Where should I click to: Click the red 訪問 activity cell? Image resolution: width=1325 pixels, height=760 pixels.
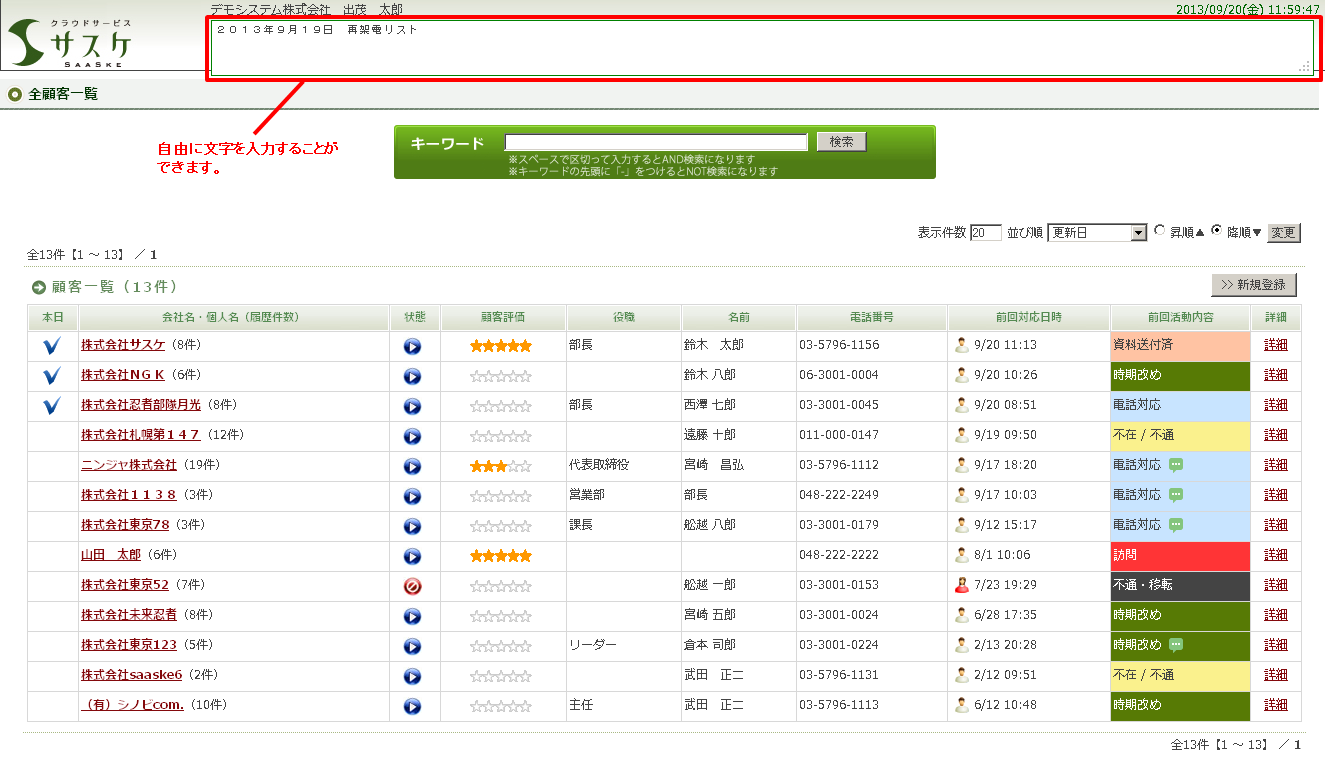click(1180, 555)
